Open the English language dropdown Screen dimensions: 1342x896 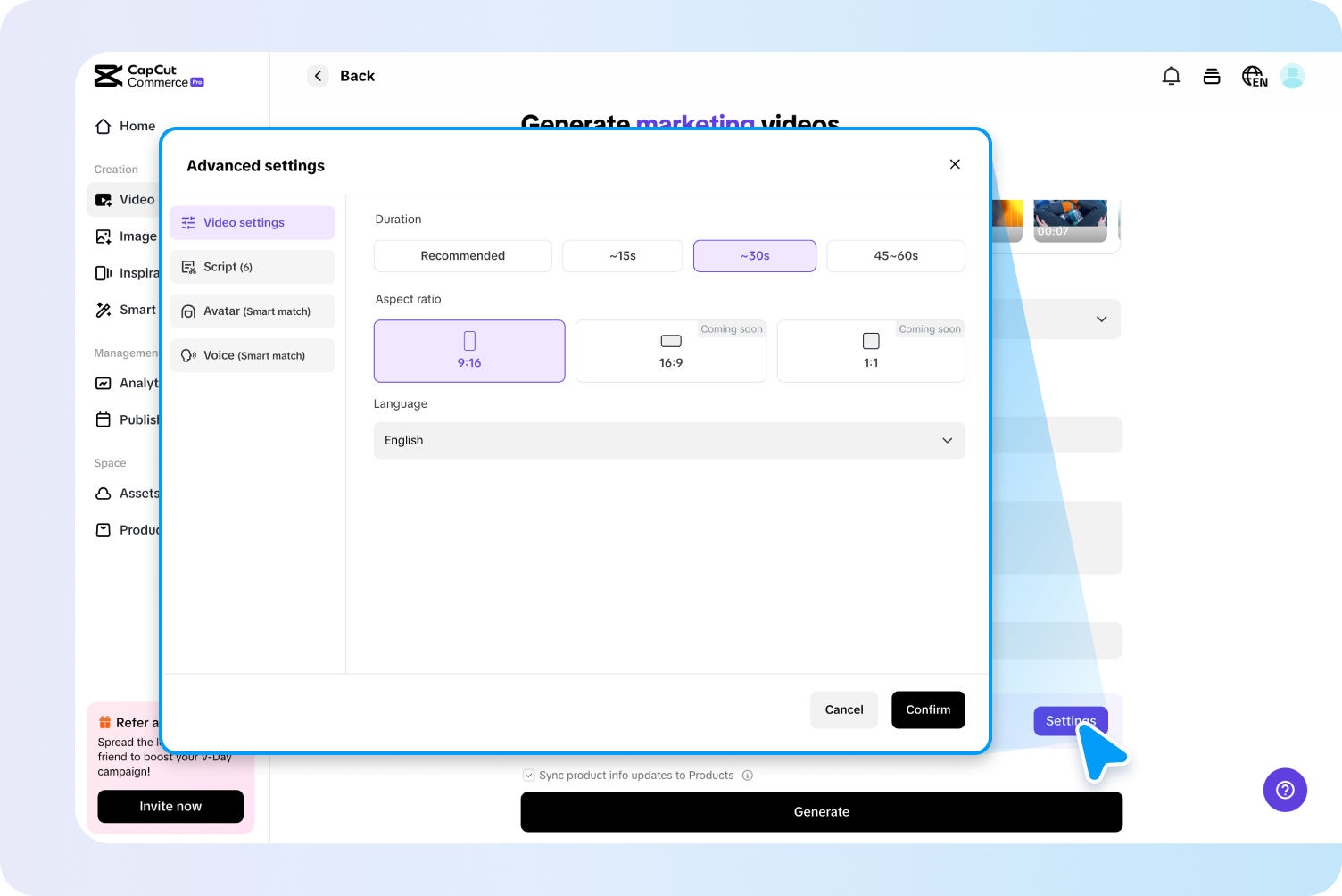(x=669, y=440)
